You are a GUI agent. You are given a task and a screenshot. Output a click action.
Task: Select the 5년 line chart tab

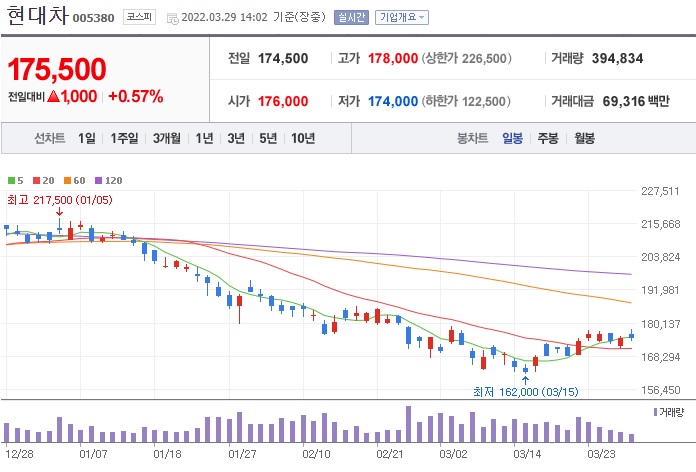[x=268, y=138]
